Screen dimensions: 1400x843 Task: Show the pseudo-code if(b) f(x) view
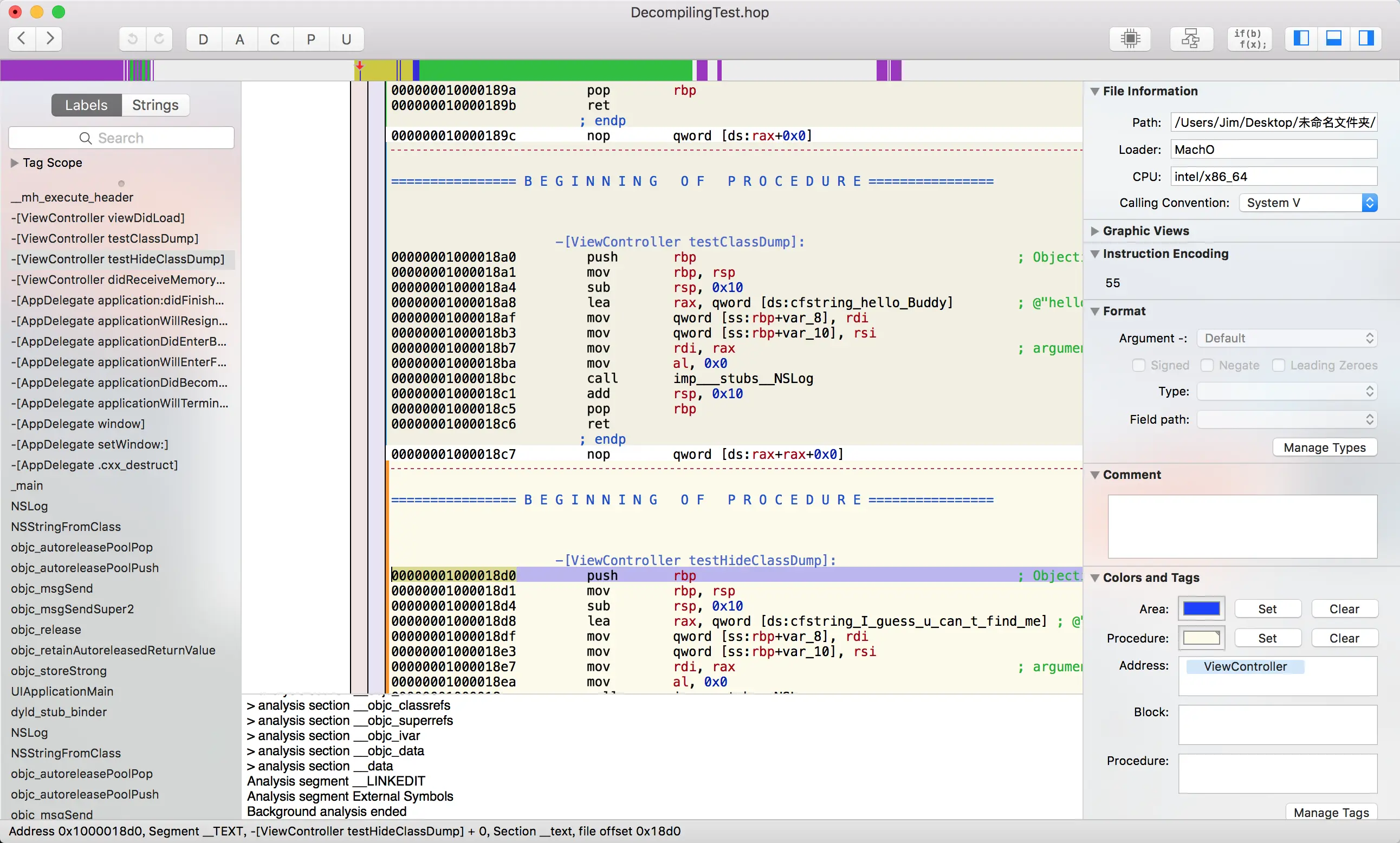pyautogui.click(x=1249, y=38)
